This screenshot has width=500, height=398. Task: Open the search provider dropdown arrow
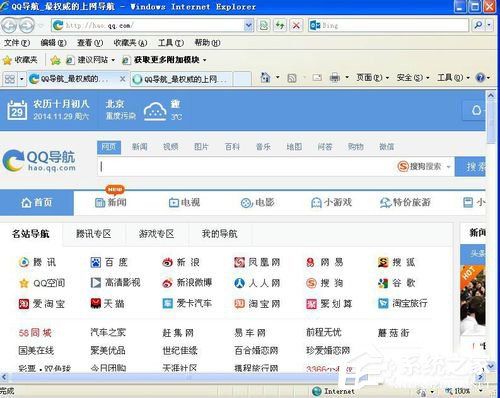pyautogui.click(x=489, y=25)
